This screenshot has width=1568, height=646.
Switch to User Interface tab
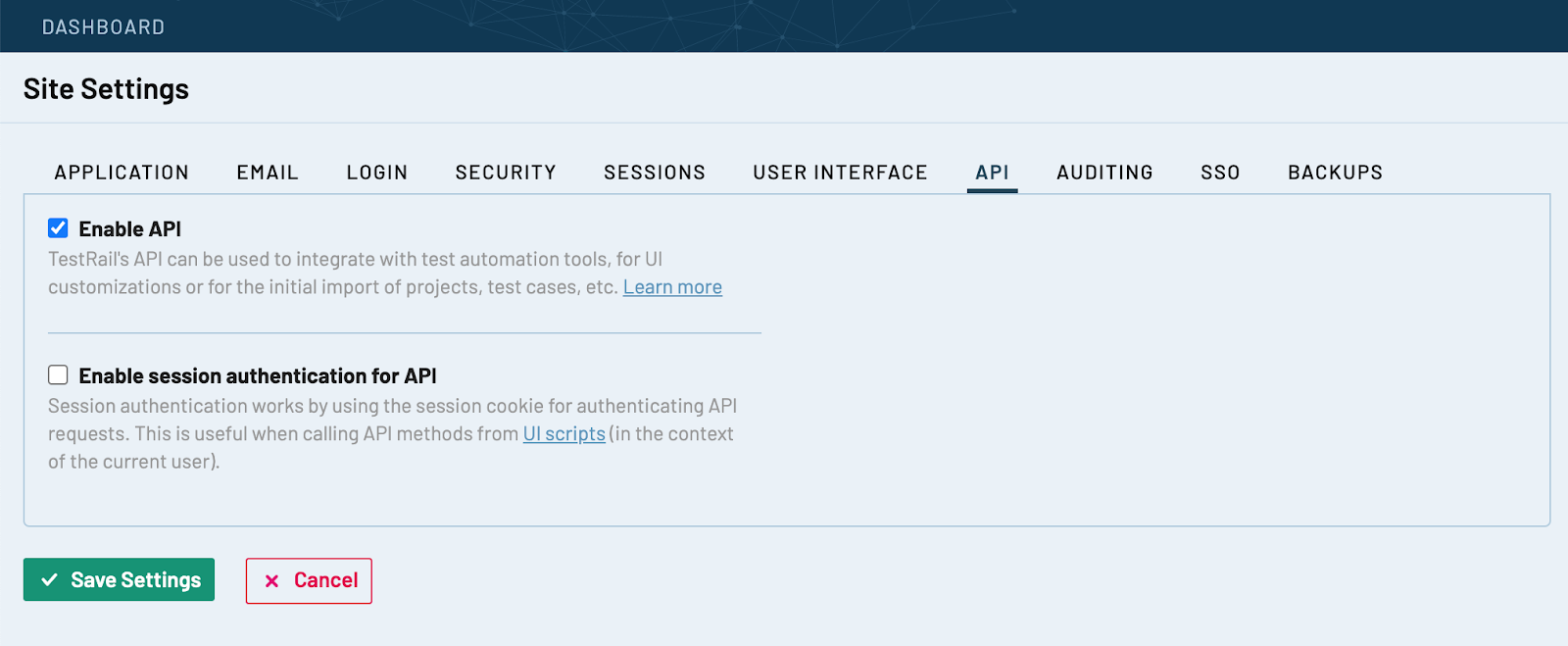(x=840, y=173)
